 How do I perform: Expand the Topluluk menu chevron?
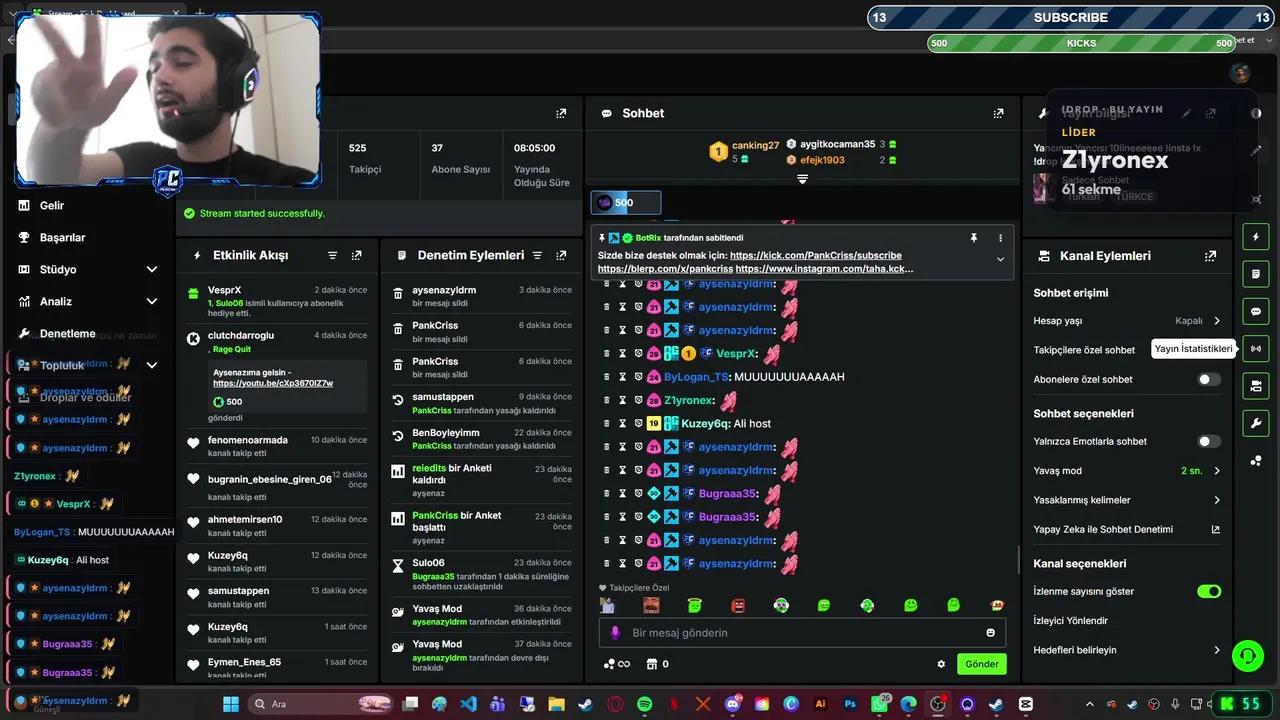click(152, 366)
